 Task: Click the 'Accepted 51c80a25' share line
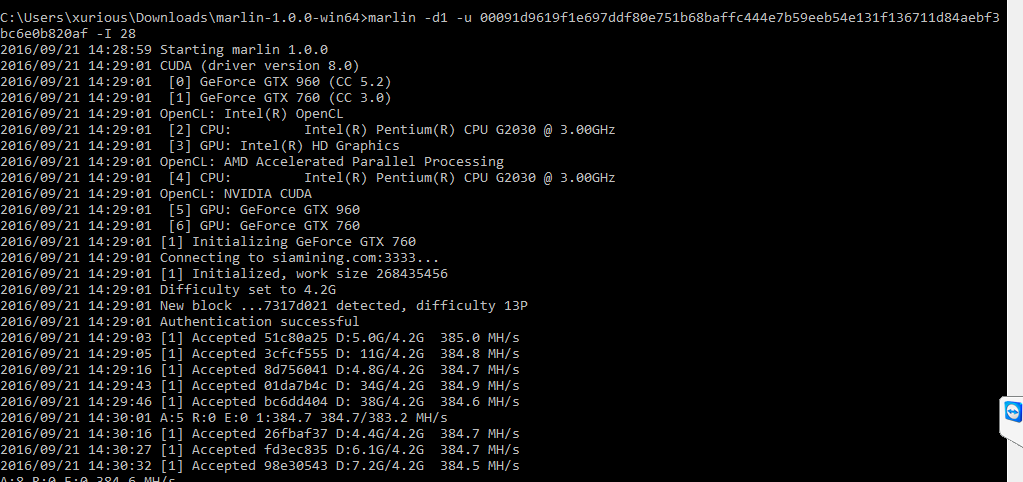click(x=260, y=337)
